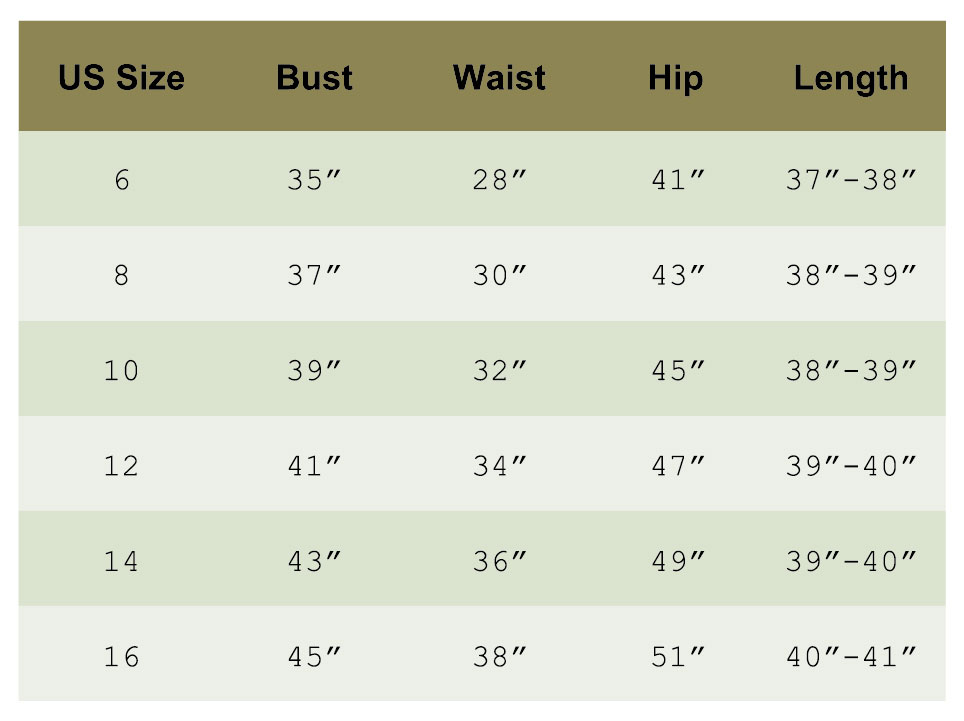The height and width of the screenshot is (721, 964).
Task: Select the Bust column header
Action: (x=314, y=78)
